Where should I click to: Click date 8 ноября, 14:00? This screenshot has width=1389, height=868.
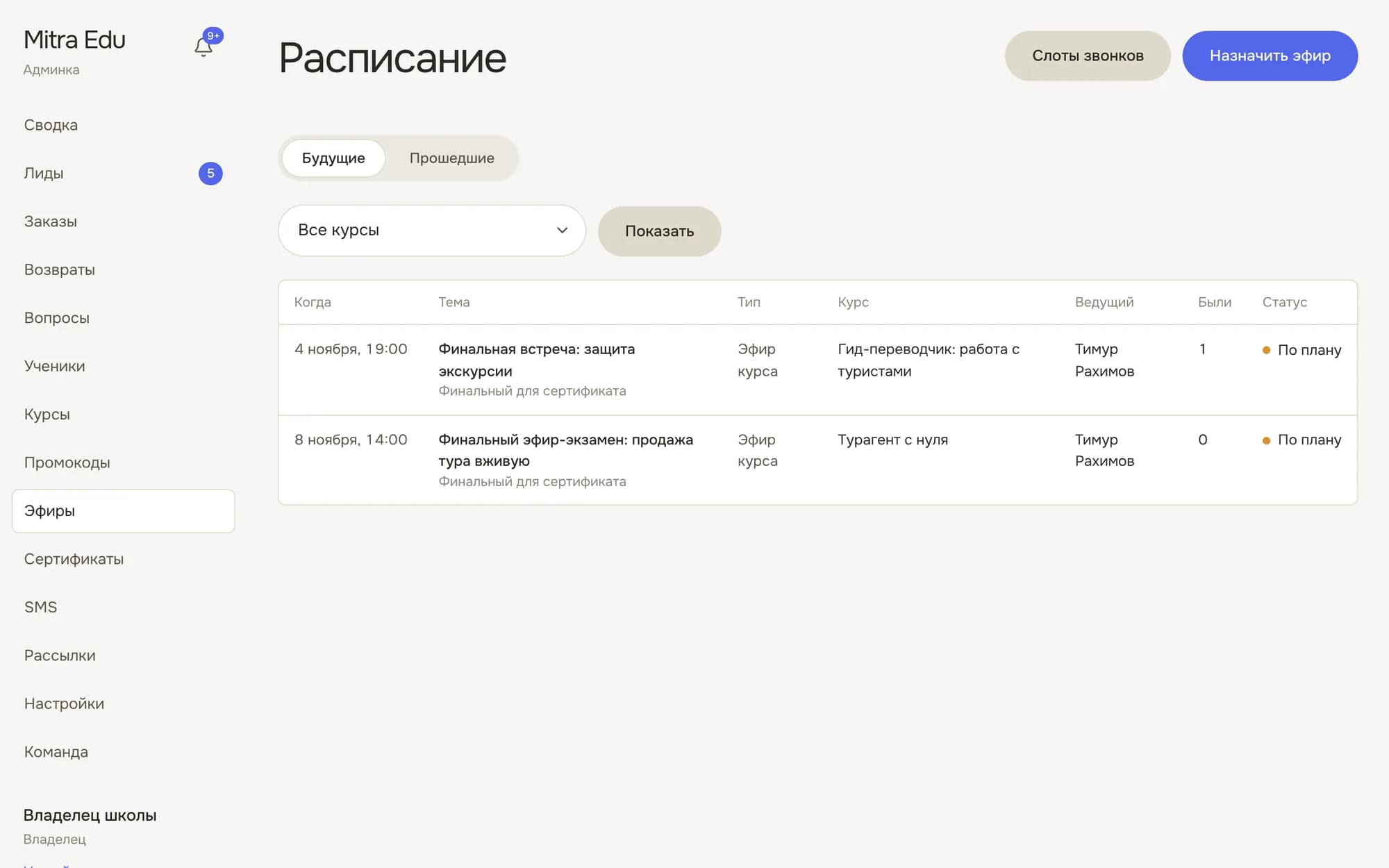click(351, 440)
